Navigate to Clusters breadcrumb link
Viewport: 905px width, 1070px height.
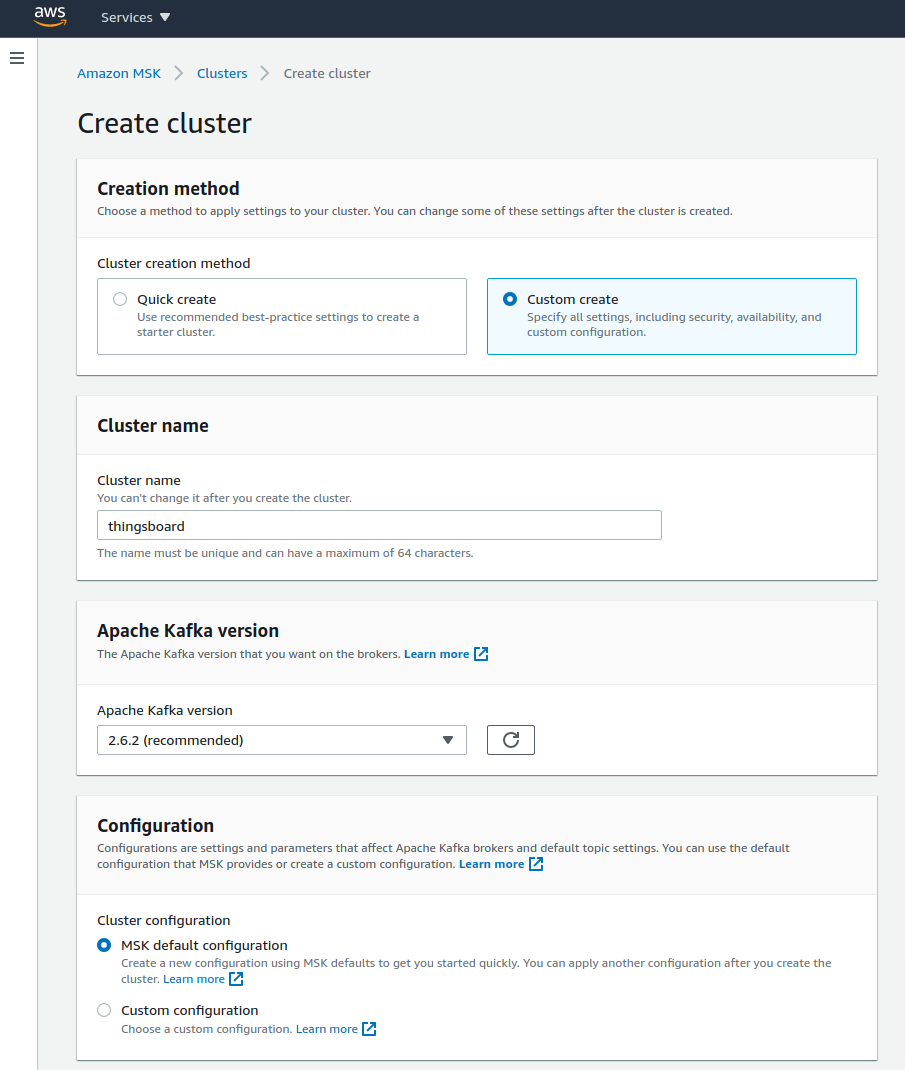(x=222, y=73)
